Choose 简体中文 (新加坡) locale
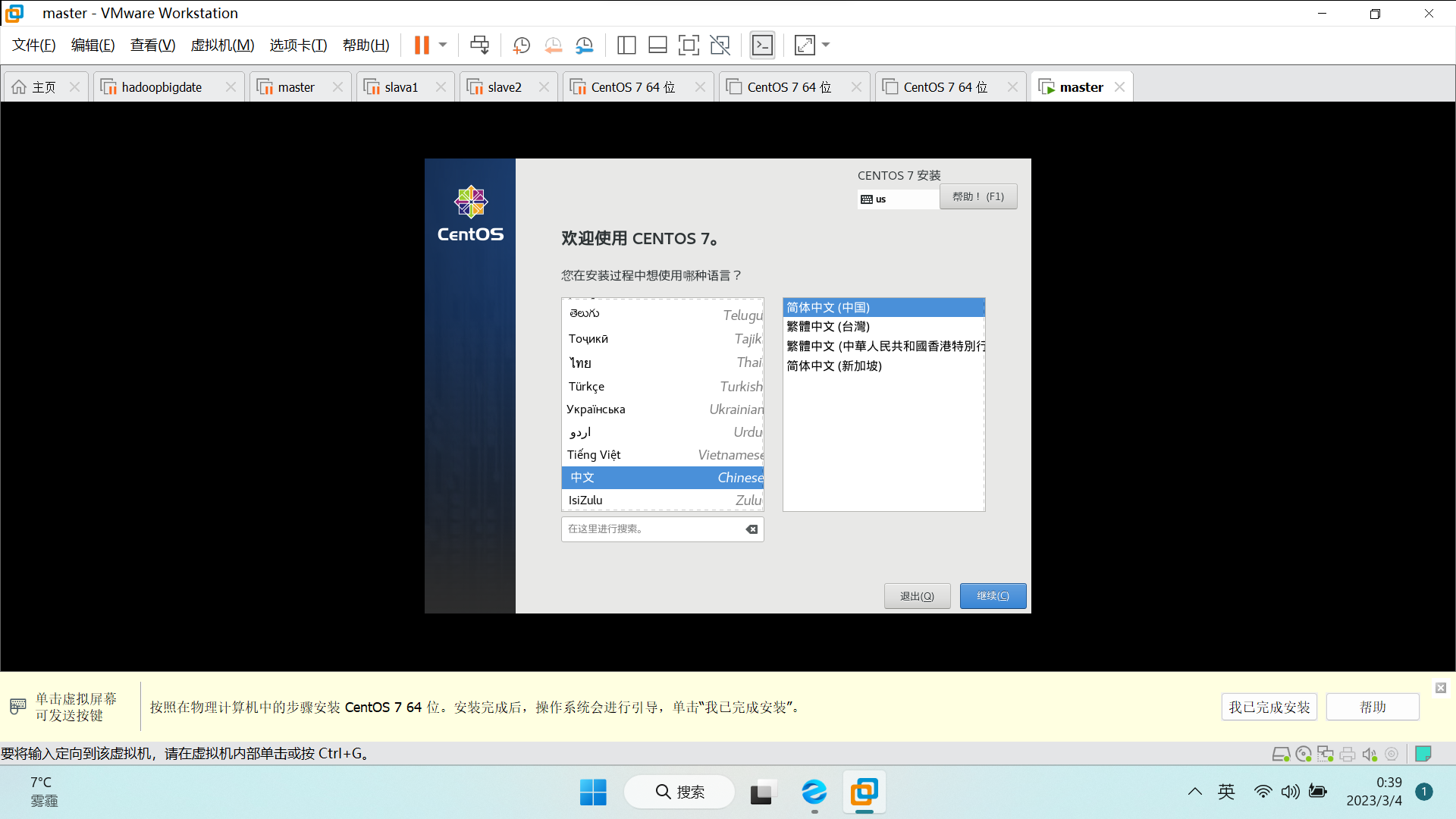Viewport: 1456px width, 819px height. pos(883,366)
